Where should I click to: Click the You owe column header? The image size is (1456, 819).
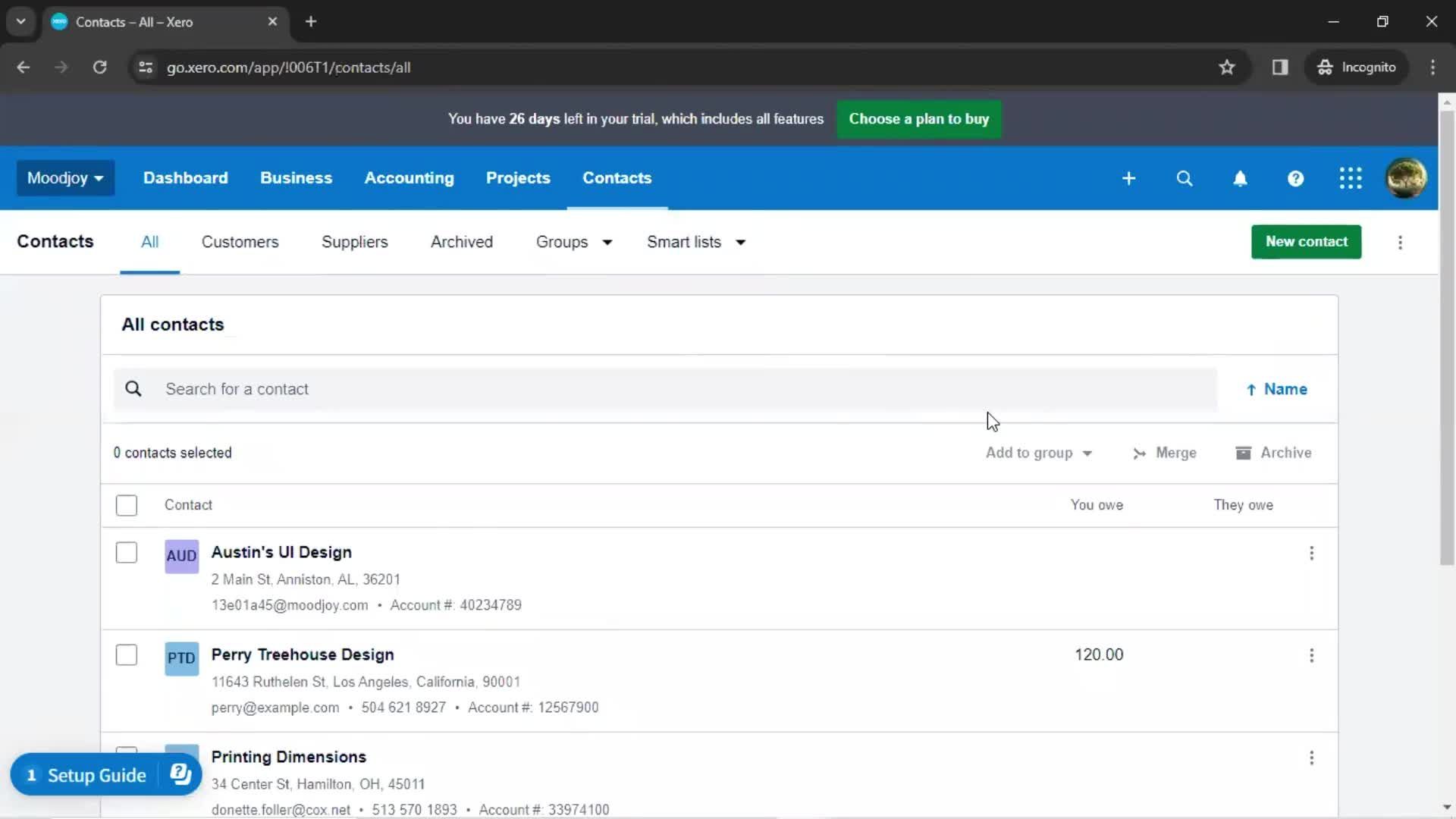coord(1097,505)
